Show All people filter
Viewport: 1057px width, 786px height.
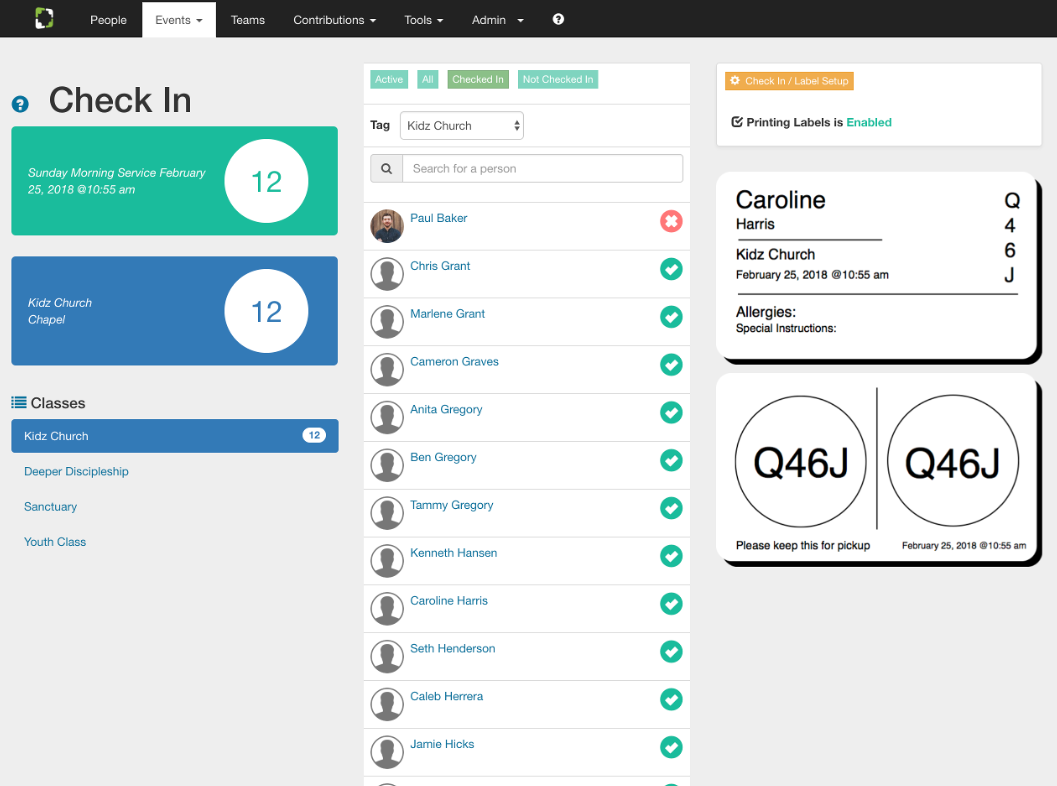[x=427, y=80]
